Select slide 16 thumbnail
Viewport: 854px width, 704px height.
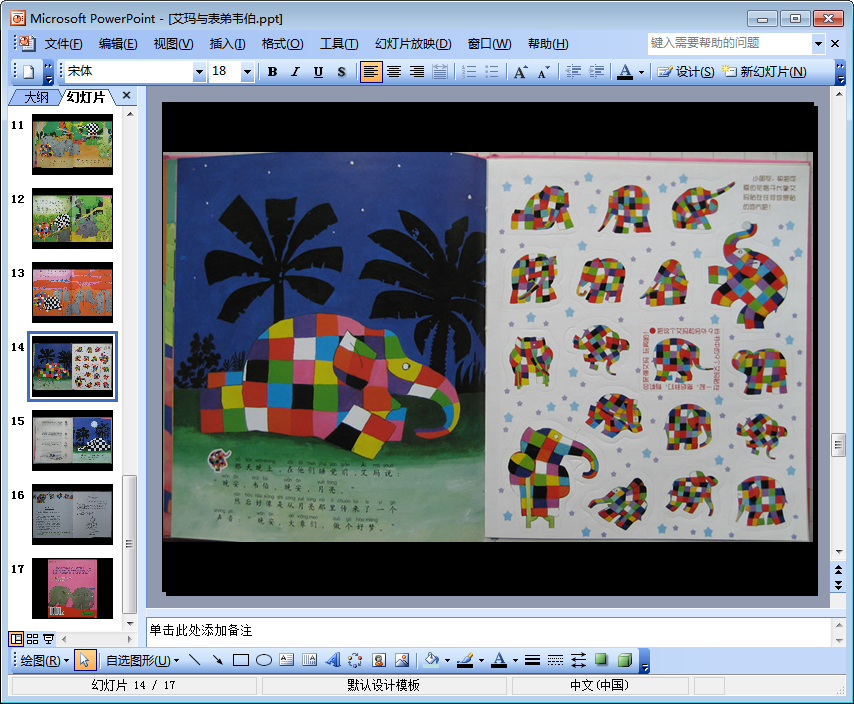pos(72,515)
